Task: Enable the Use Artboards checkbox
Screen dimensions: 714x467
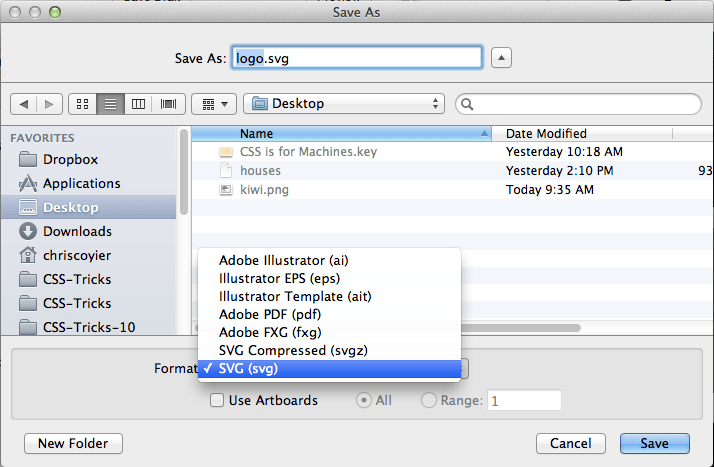Action: tap(216, 401)
